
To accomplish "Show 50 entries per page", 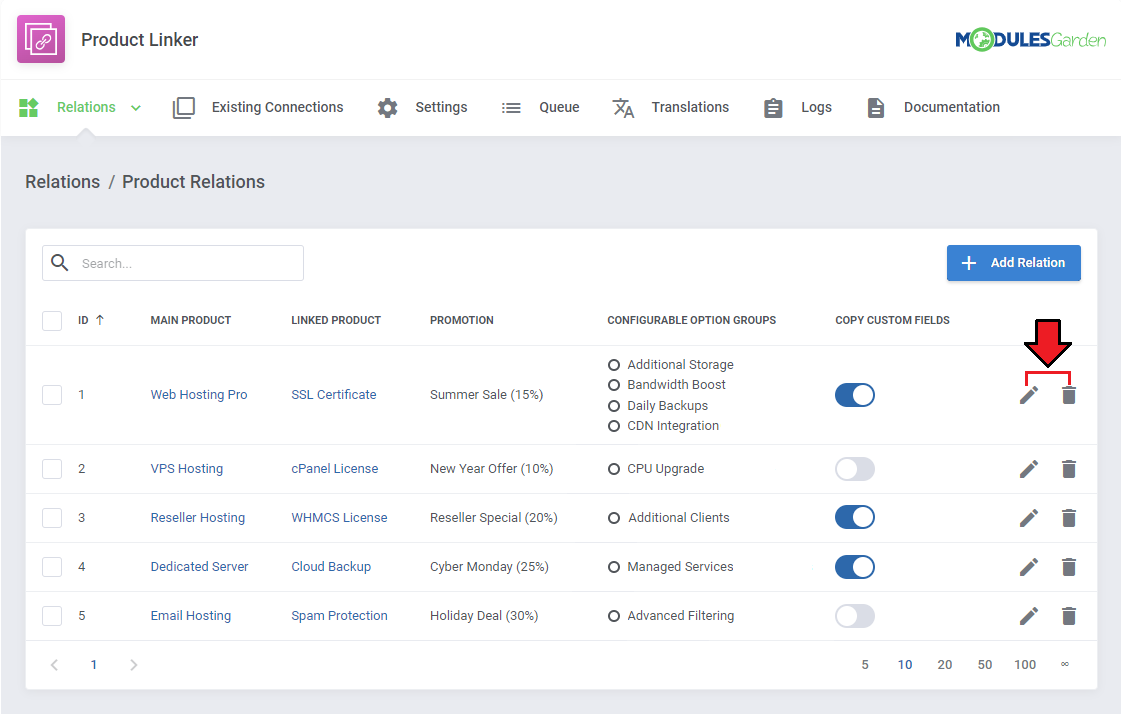I will 985,665.
